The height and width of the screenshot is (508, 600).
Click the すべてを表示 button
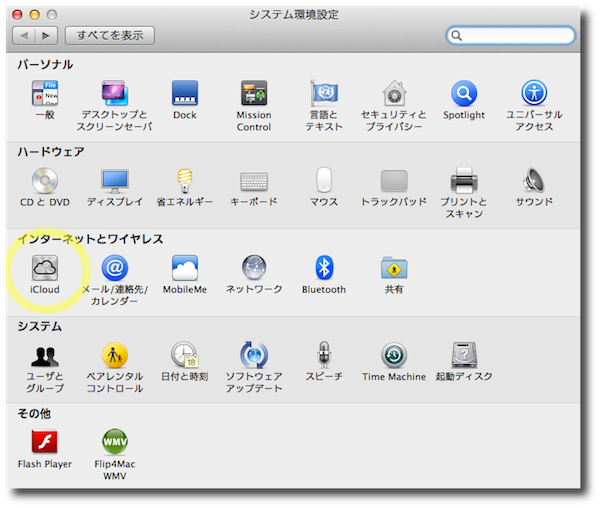click(x=110, y=36)
